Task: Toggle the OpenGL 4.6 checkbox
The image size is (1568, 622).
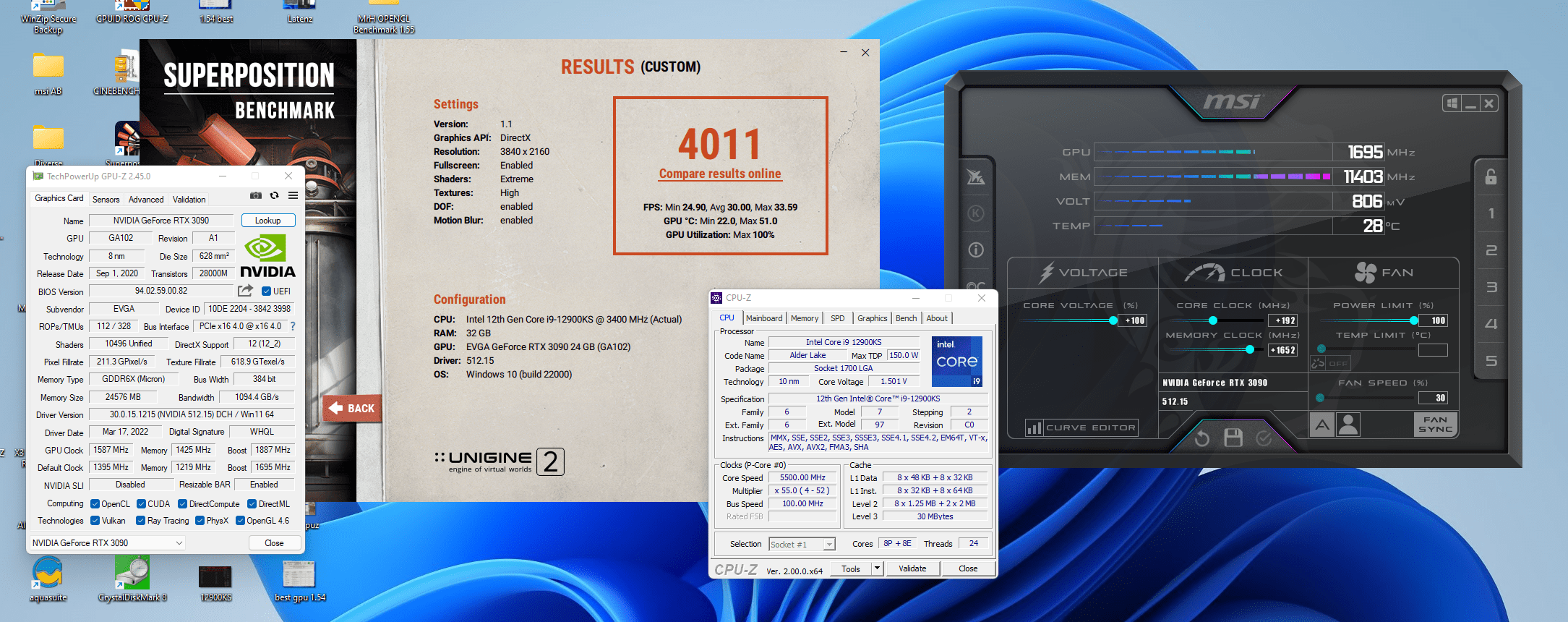Action: [240, 521]
